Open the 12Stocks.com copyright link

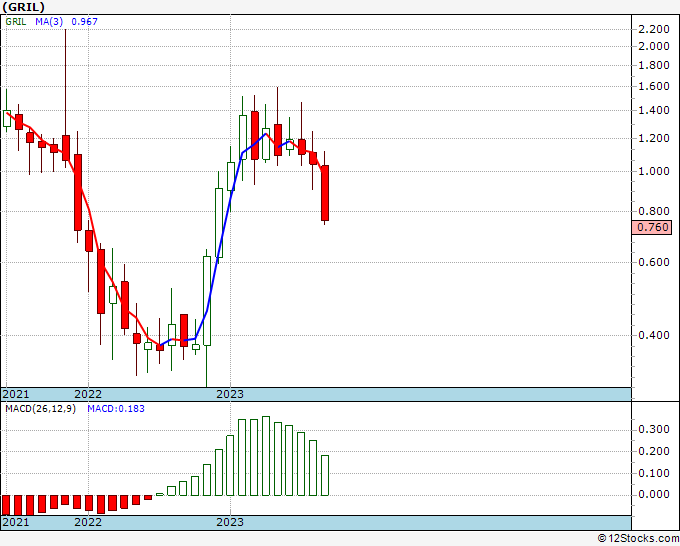click(x=638, y=539)
